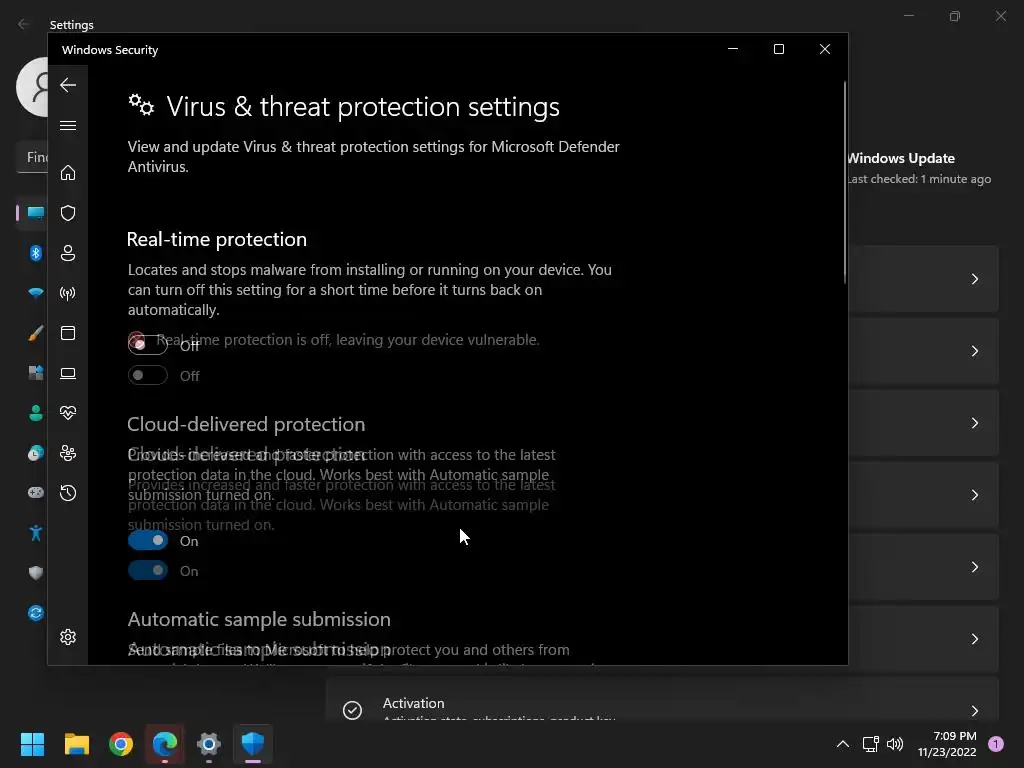Open Accessibility icon in Settings sidebar

point(36,533)
